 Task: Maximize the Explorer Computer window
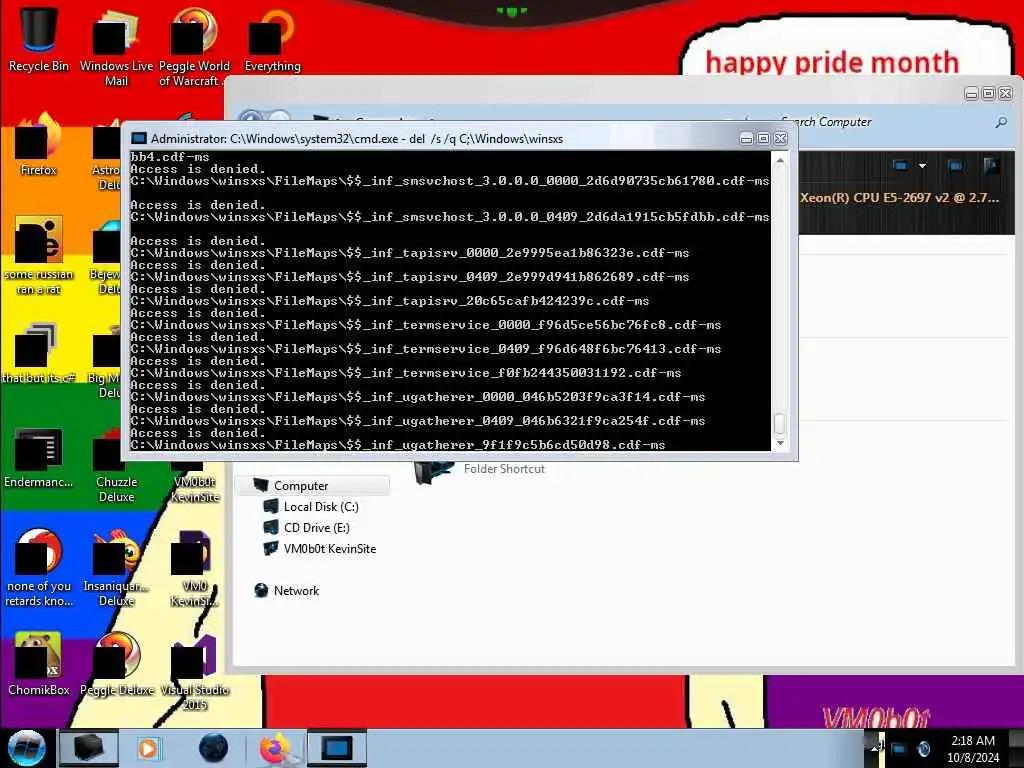(x=988, y=93)
